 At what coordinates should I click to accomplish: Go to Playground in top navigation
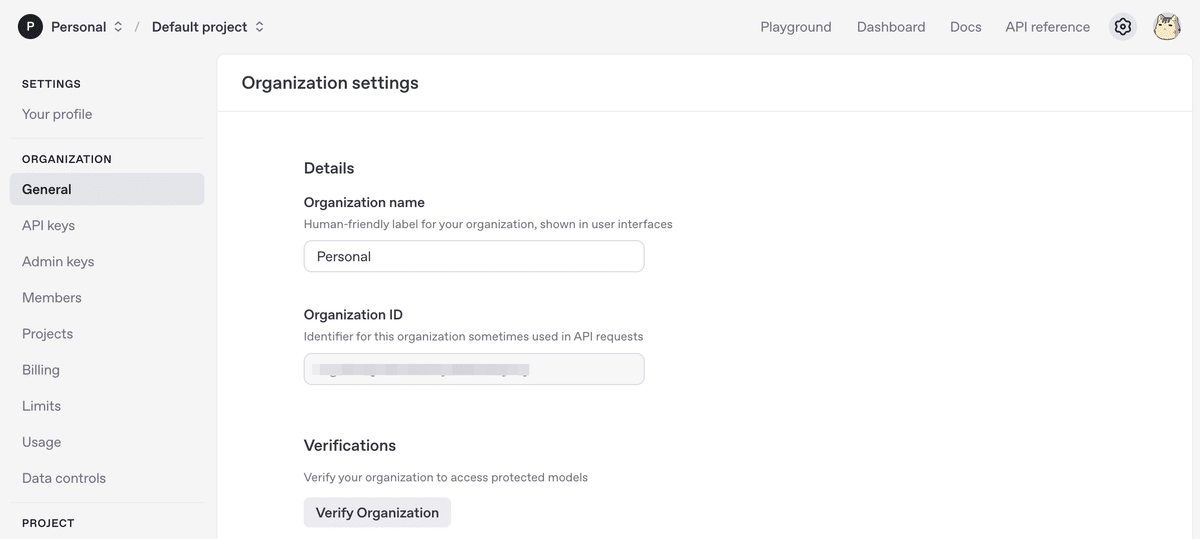click(x=795, y=27)
